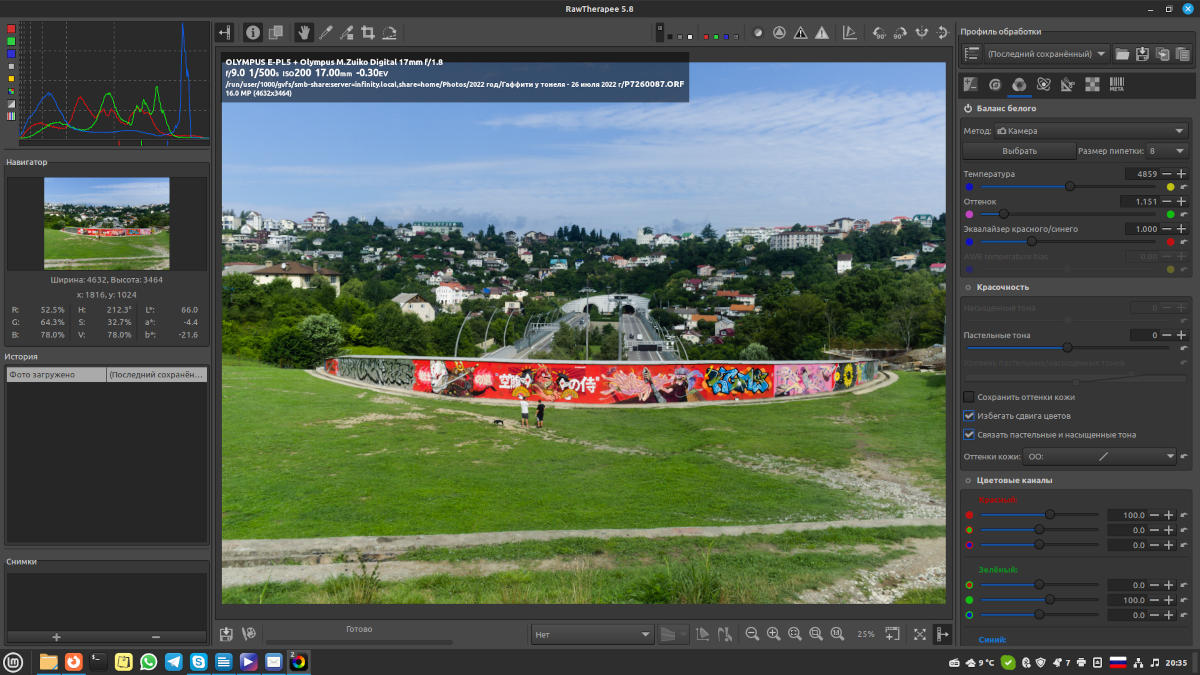Adjust Пастельные тона slider

[1066, 348]
